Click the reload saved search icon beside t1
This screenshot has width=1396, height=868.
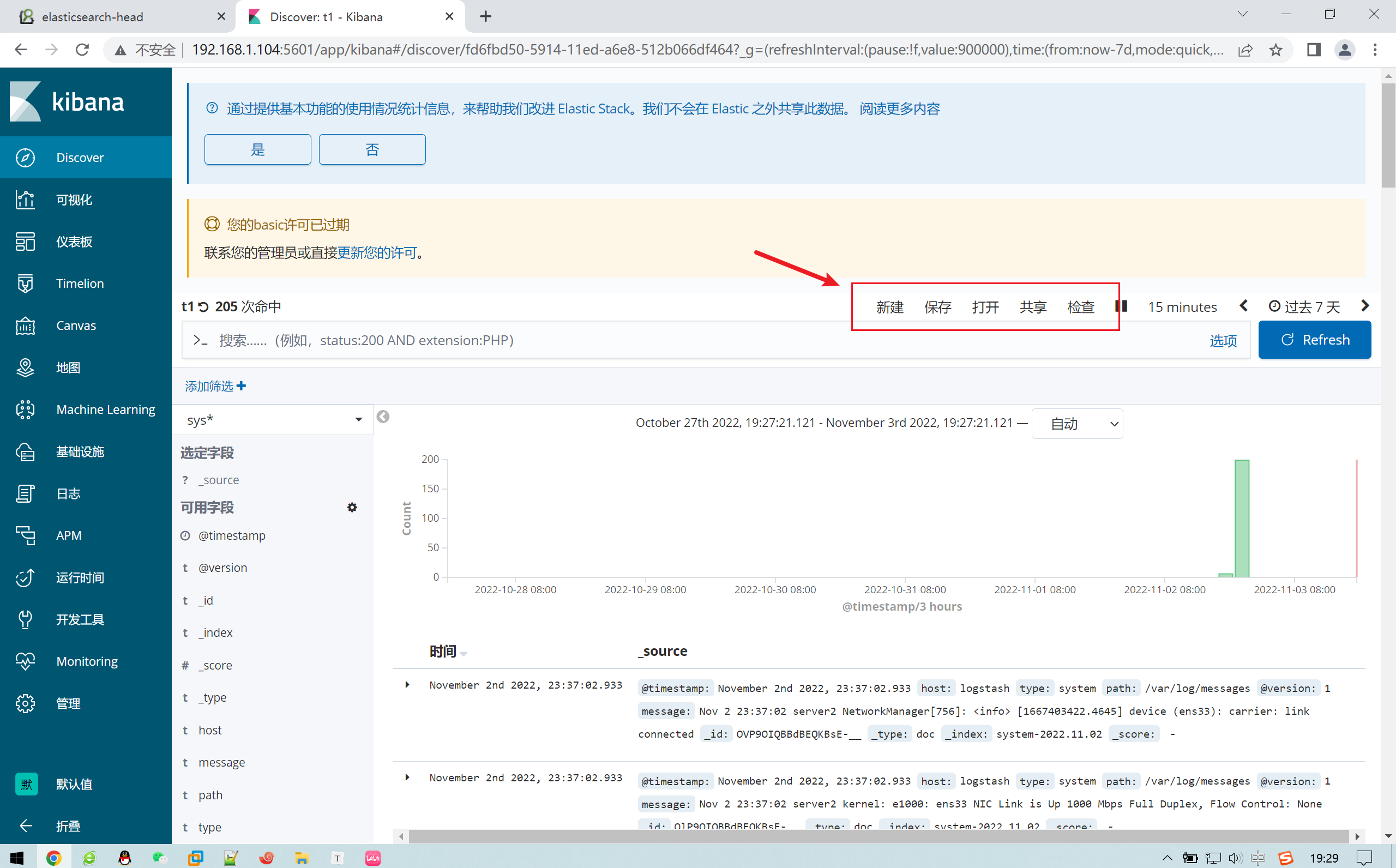tap(204, 307)
